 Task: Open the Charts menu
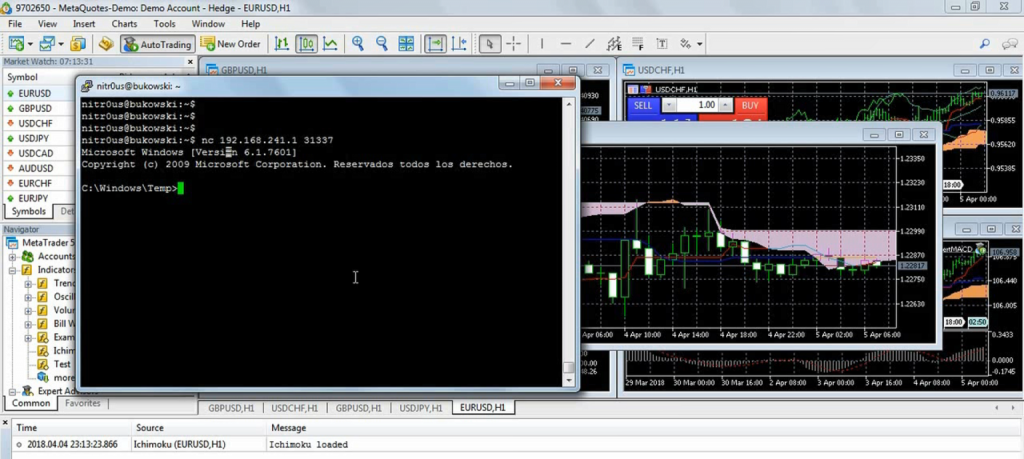[x=124, y=24]
